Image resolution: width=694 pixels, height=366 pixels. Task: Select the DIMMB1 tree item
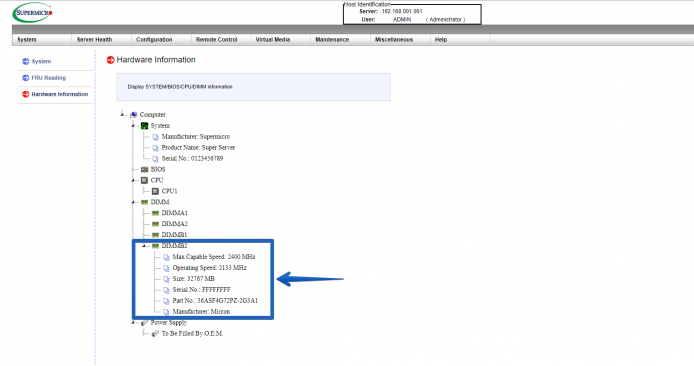tap(174, 235)
